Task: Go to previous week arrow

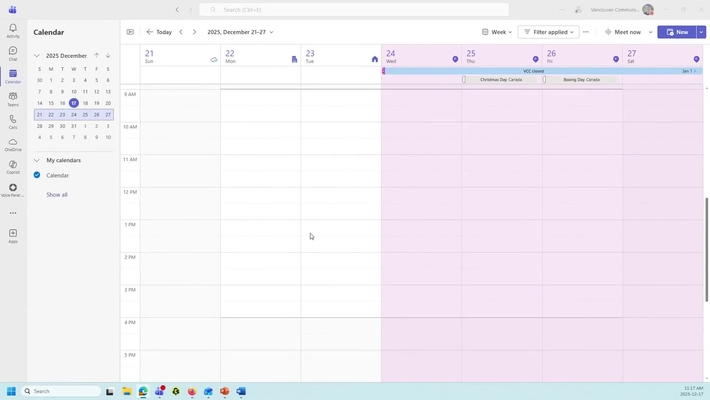Action: tap(181, 32)
